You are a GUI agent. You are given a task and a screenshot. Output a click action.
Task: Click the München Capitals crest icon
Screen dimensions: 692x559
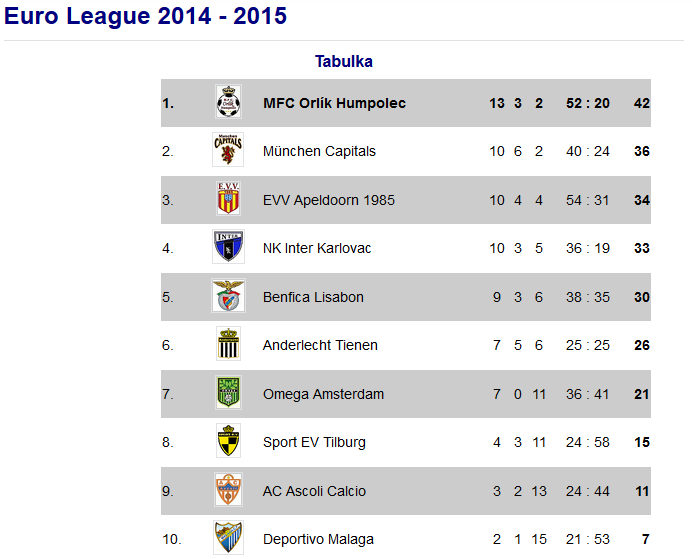click(228, 151)
